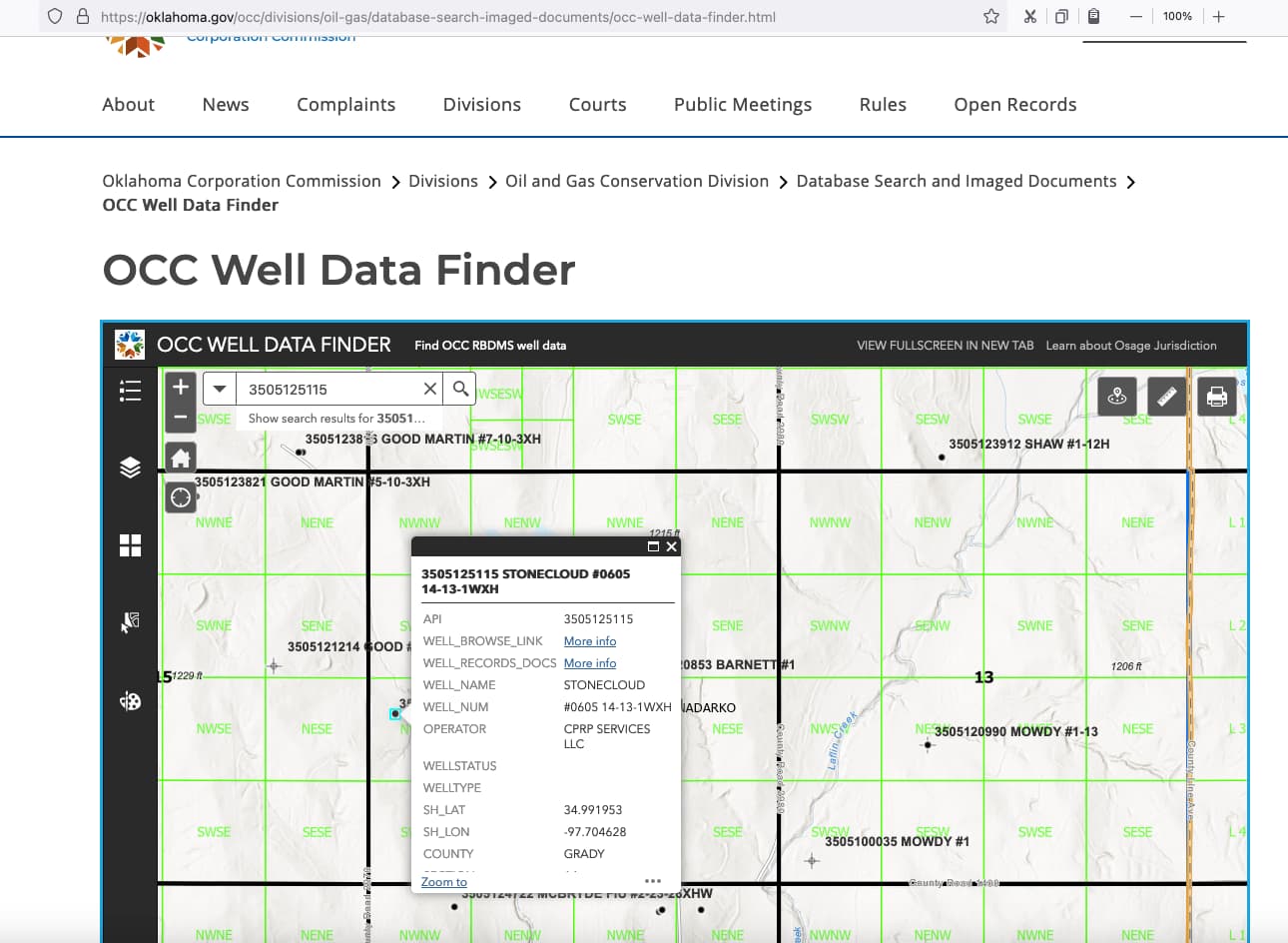
Task: Open the Courts menu
Action: pos(598,105)
